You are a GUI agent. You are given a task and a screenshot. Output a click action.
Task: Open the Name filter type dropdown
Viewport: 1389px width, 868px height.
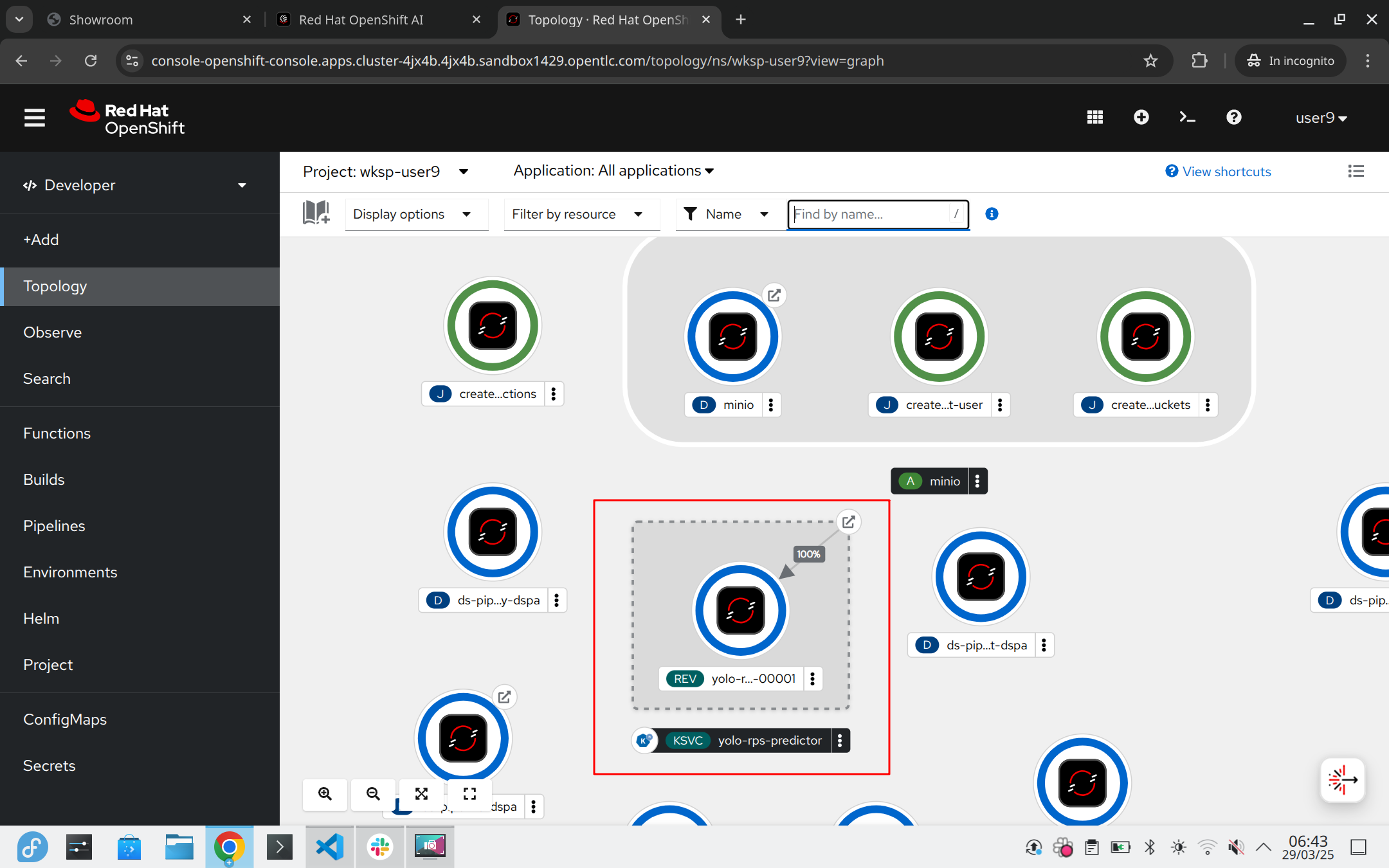point(731,214)
